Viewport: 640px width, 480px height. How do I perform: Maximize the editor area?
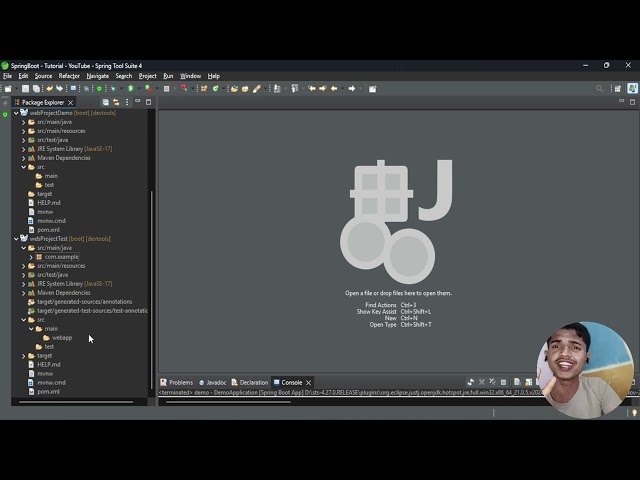point(632,102)
